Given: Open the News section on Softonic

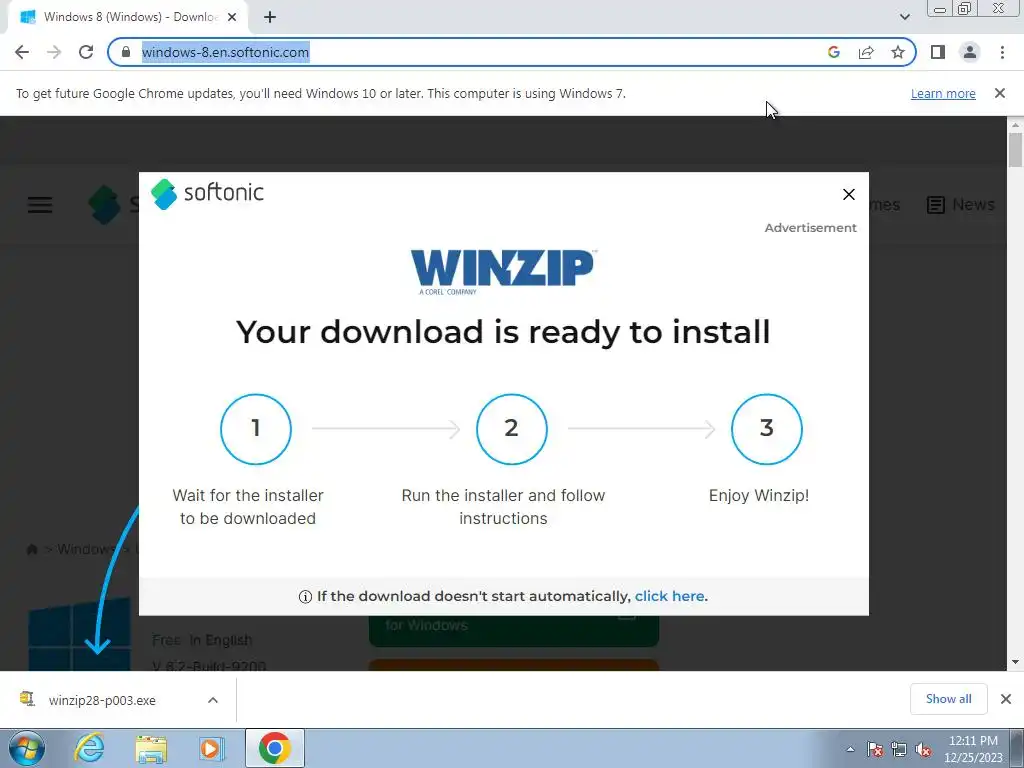Looking at the screenshot, I should tap(961, 205).
